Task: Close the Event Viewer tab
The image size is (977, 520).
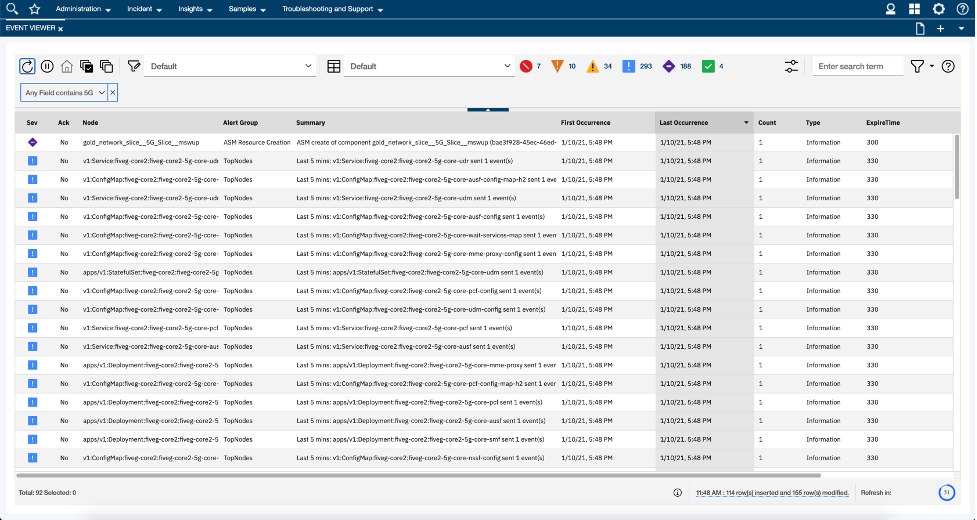Action: point(60,29)
